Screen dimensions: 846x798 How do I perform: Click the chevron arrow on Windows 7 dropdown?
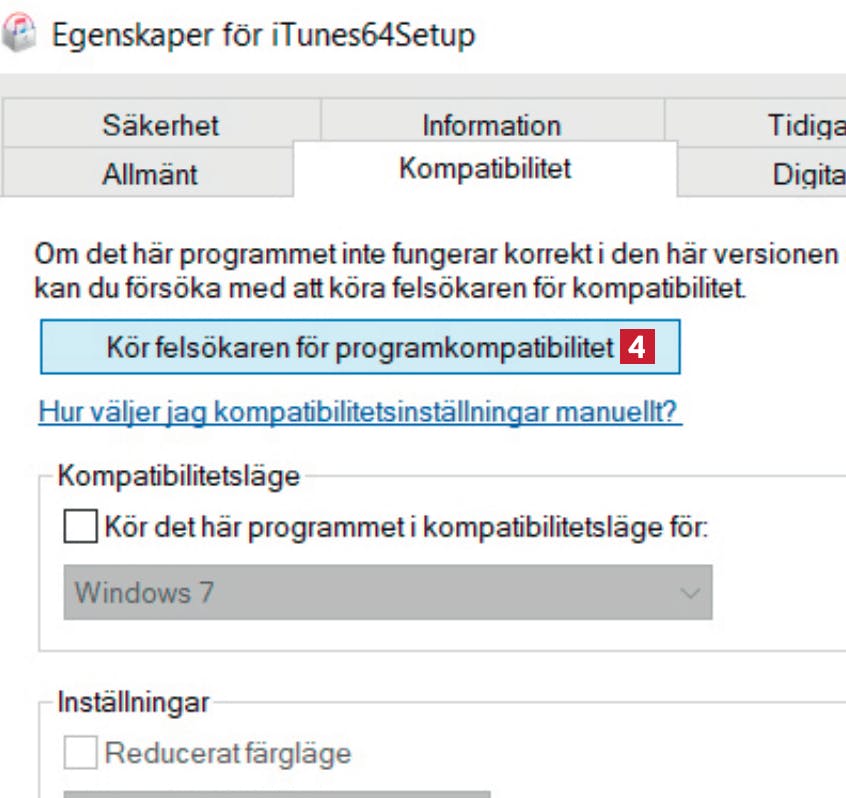coord(690,593)
